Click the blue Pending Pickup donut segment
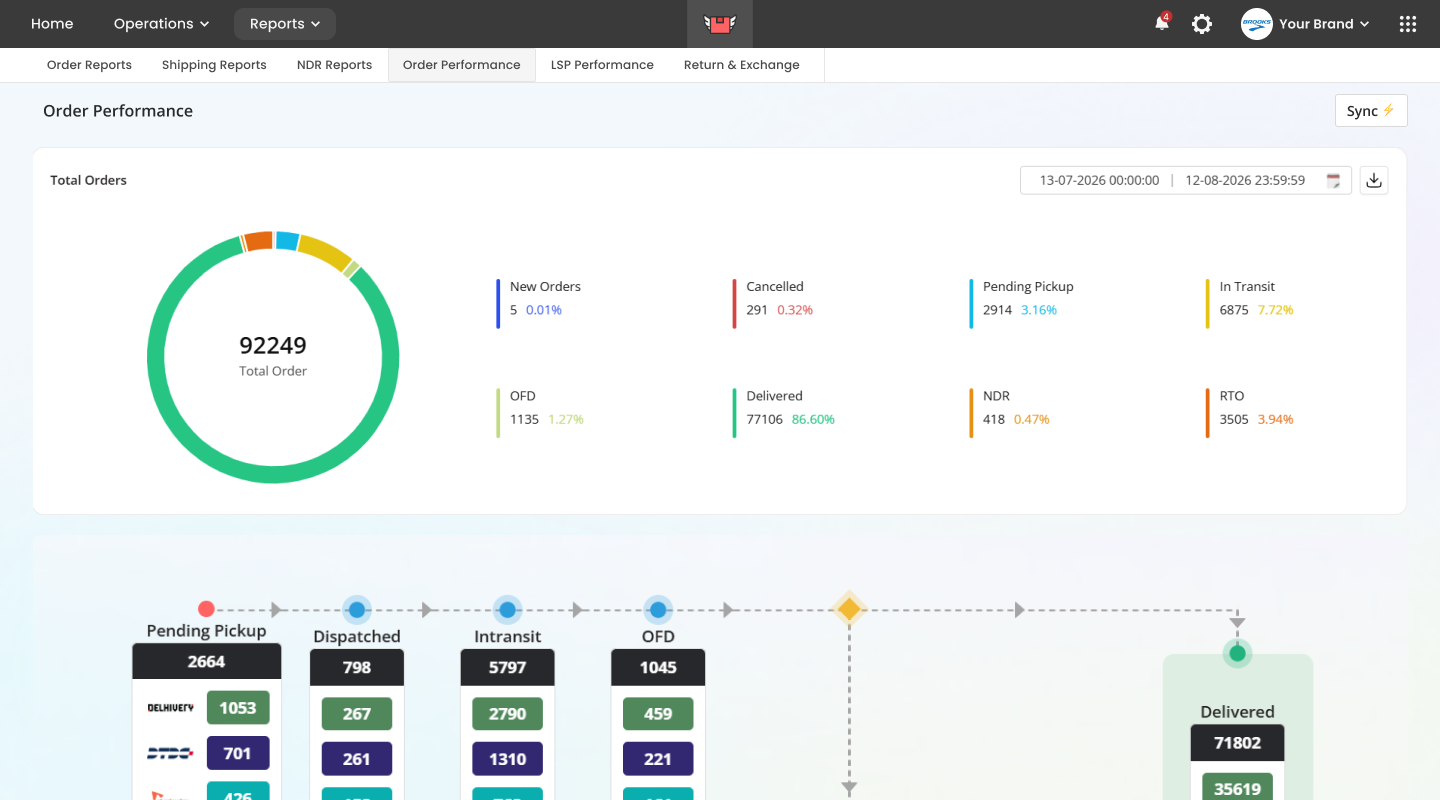This screenshot has width=1440, height=800. coord(287,241)
